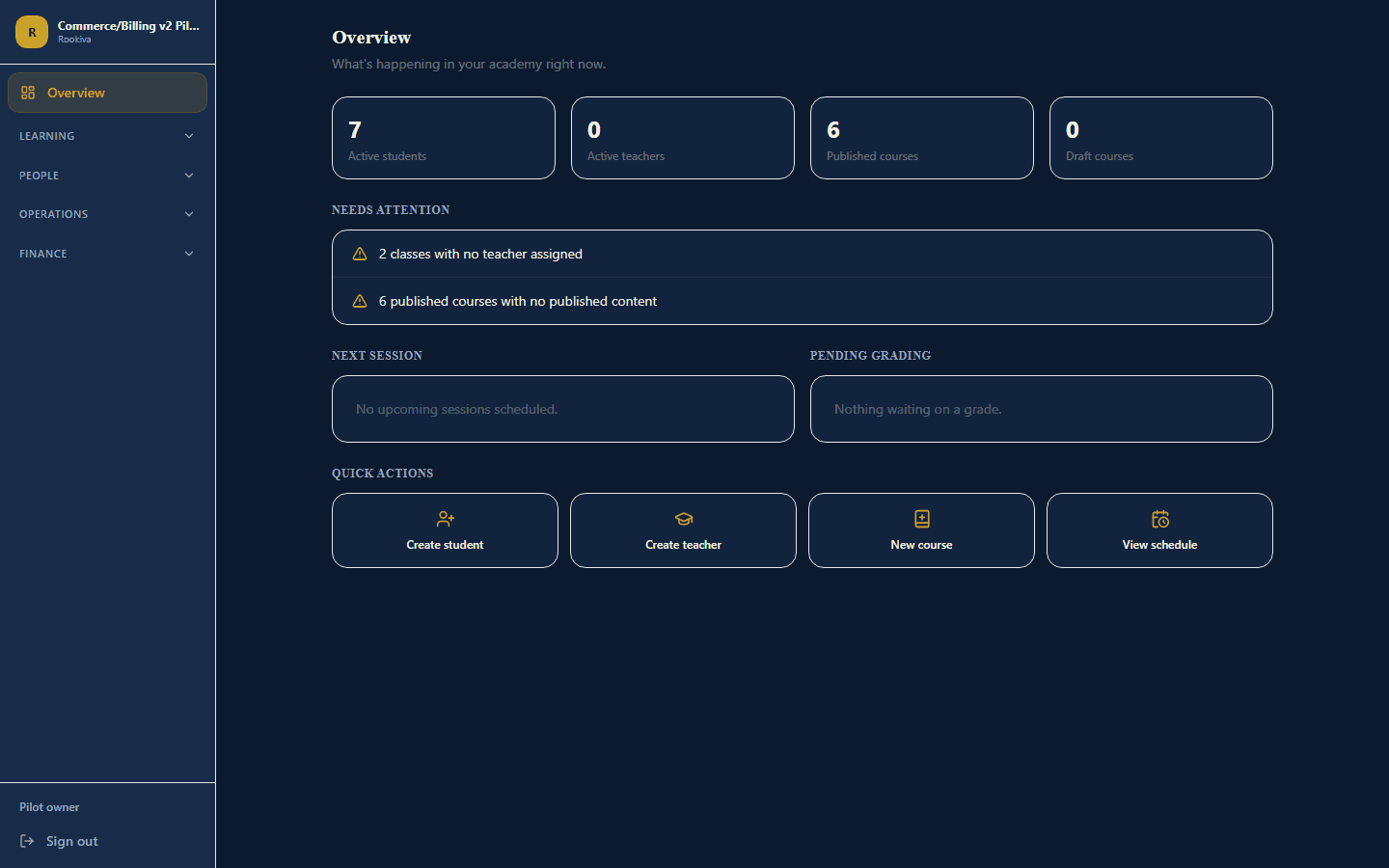This screenshot has width=1389, height=868.
Task: Open '6 published courses with no published content' alert
Action: tap(803, 301)
